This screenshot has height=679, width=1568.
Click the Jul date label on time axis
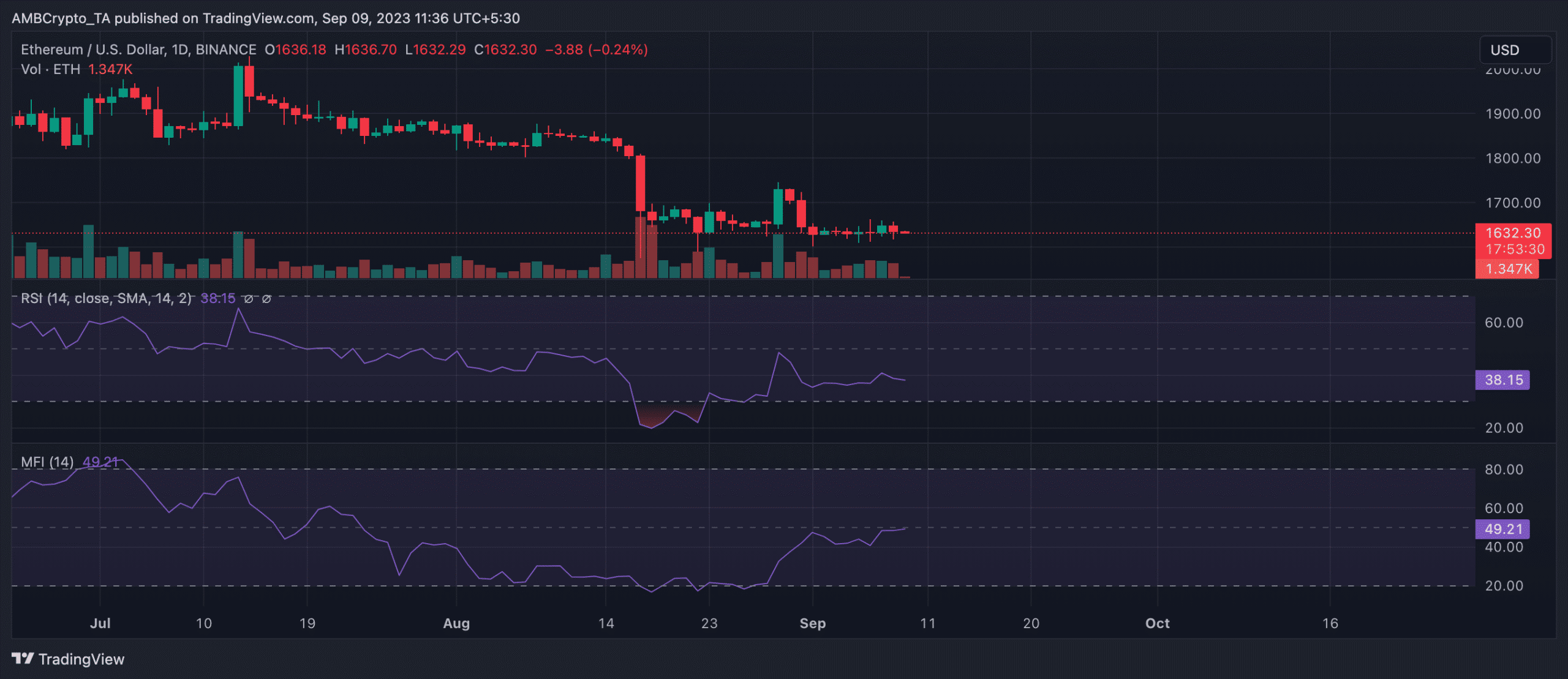tap(100, 623)
